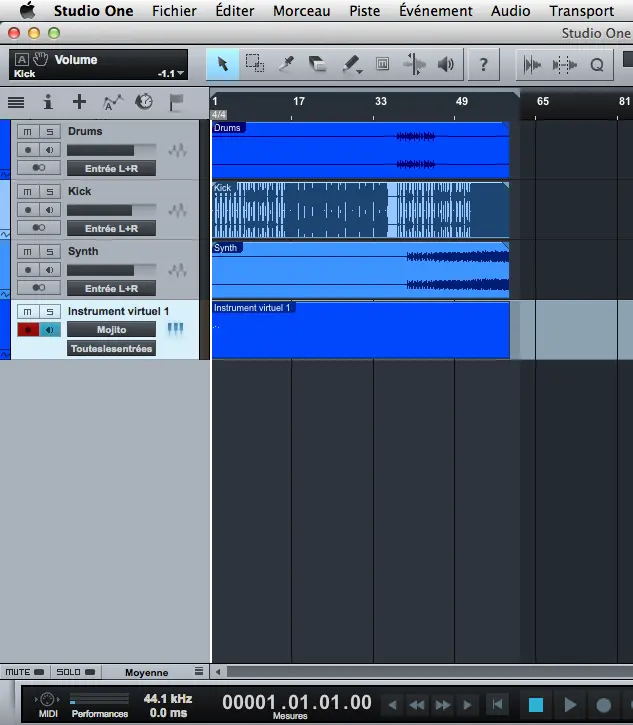This screenshot has height=725, width=633.
Task: Open the Éditer menu
Action: pos(234,10)
